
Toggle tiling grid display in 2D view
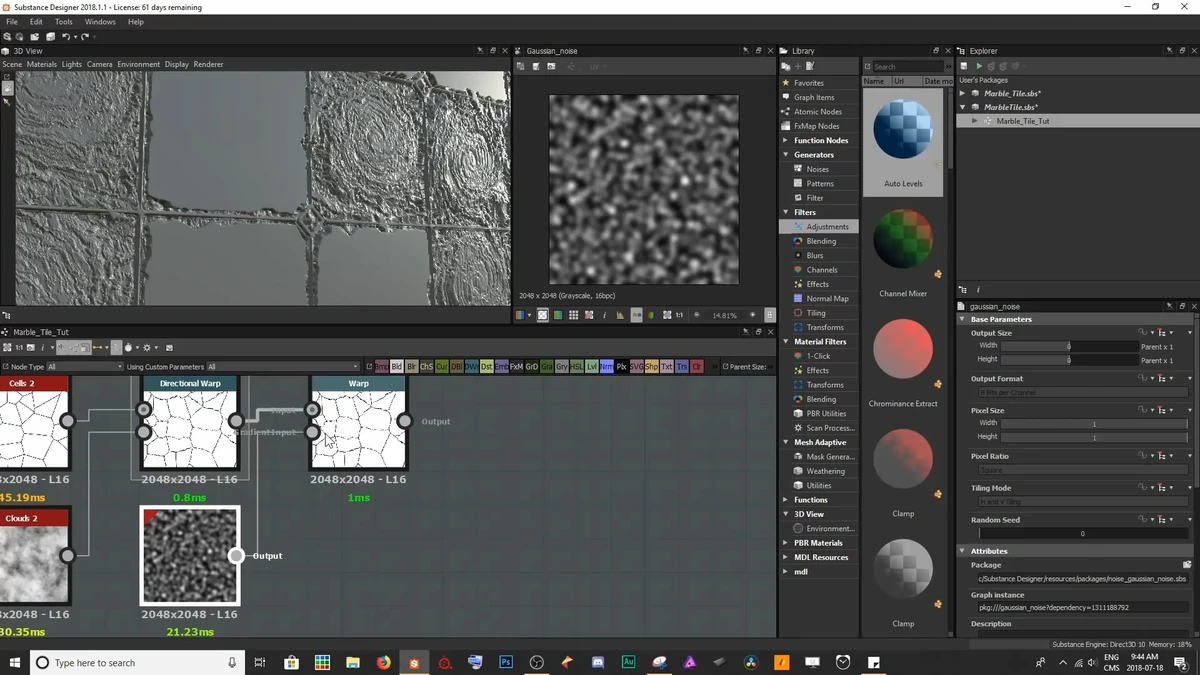(x=573, y=315)
